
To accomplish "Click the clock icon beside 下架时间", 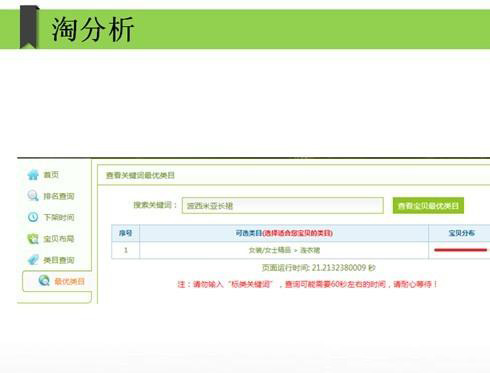I will click(33, 217).
